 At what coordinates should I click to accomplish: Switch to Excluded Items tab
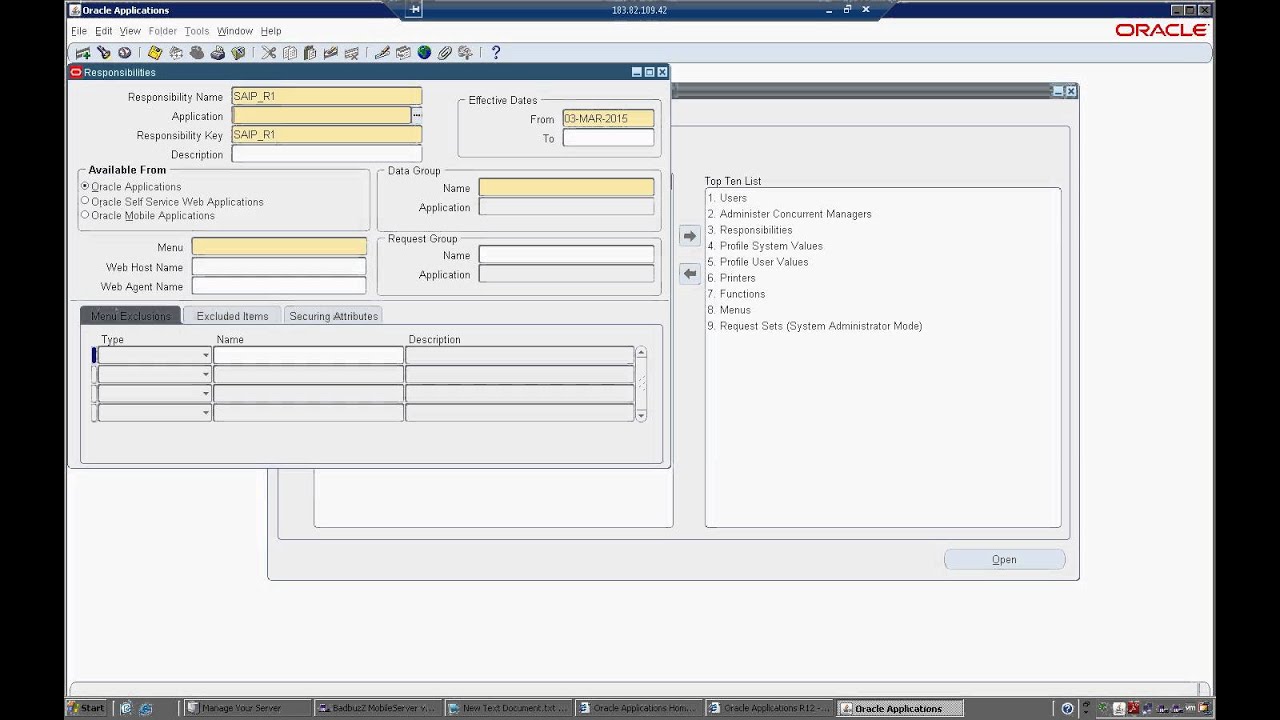(x=232, y=316)
